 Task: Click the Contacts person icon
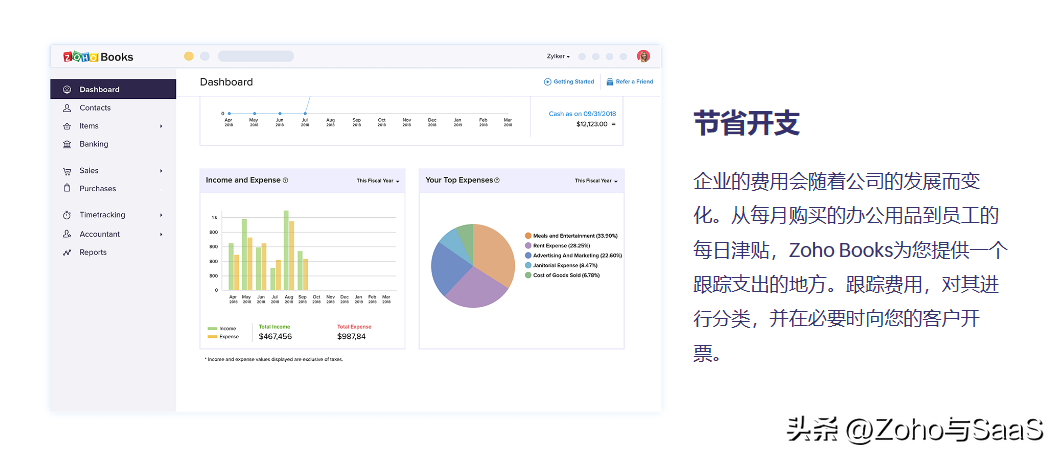[x=67, y=108]
